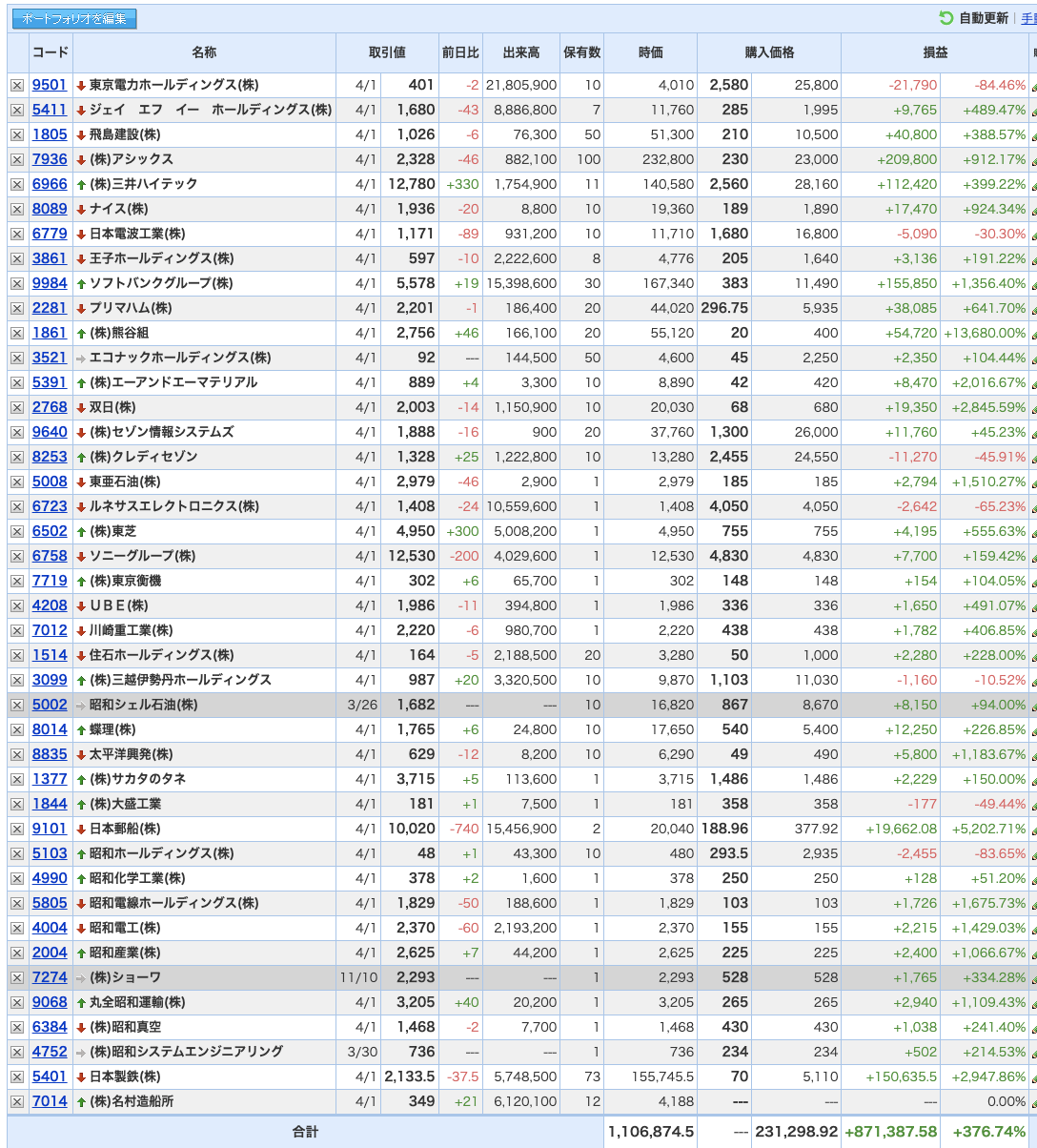Open stock code link 1514

coord(50,655)
